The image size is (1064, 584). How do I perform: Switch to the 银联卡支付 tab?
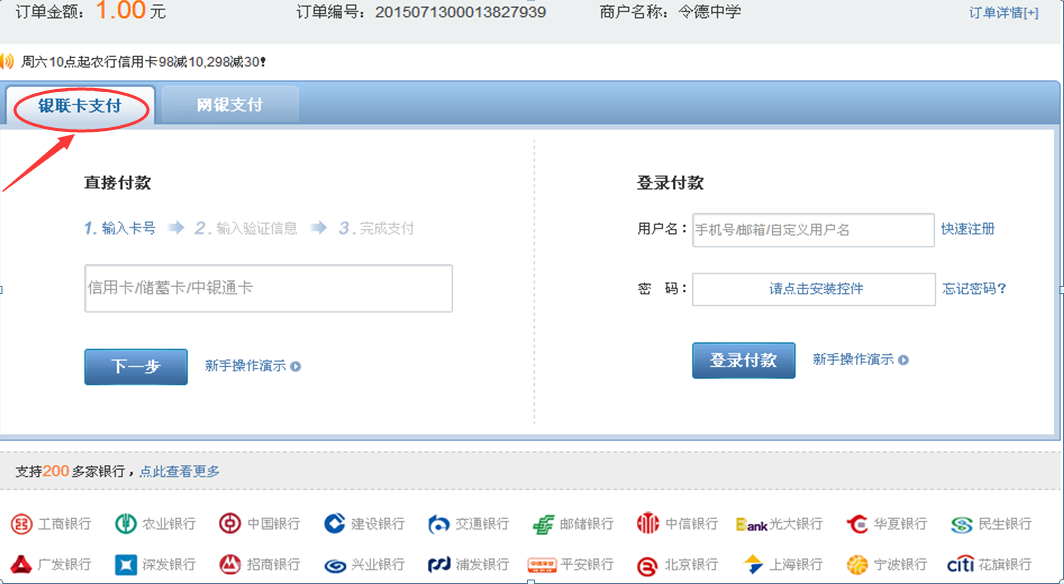pyautogui.click(x=80, y=106)
